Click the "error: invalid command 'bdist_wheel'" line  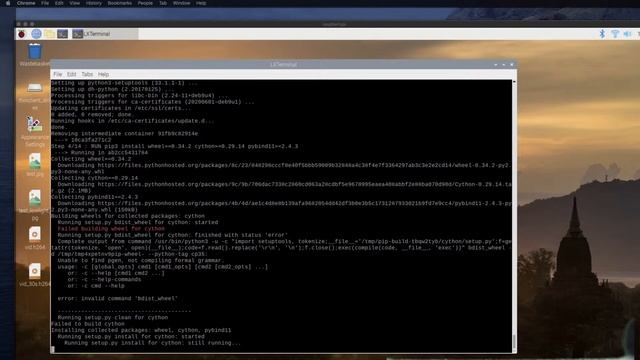[x=118, y=298]
